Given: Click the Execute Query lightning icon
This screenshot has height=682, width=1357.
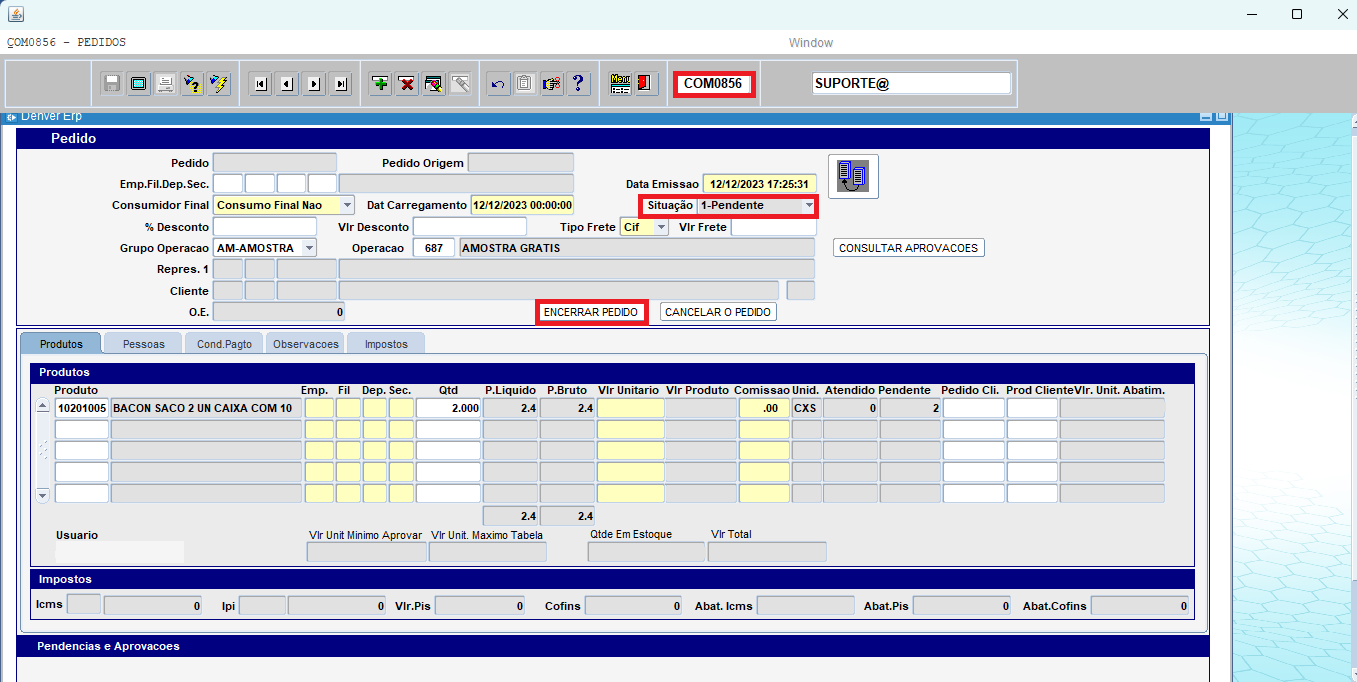Looking at the screenshot, I should (x=218, y=84).
